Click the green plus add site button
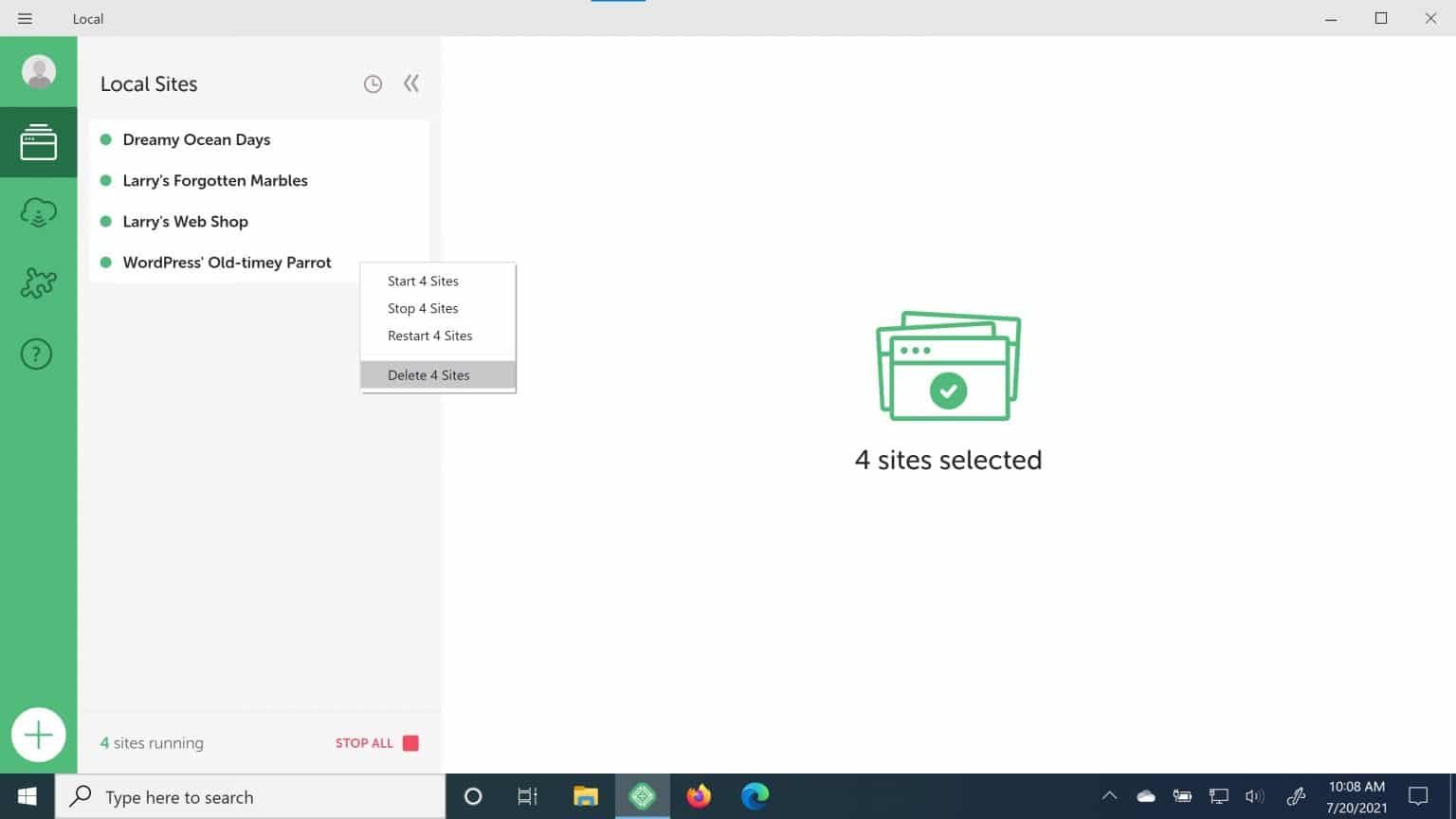1456x819 pixels. coord(39,735)
